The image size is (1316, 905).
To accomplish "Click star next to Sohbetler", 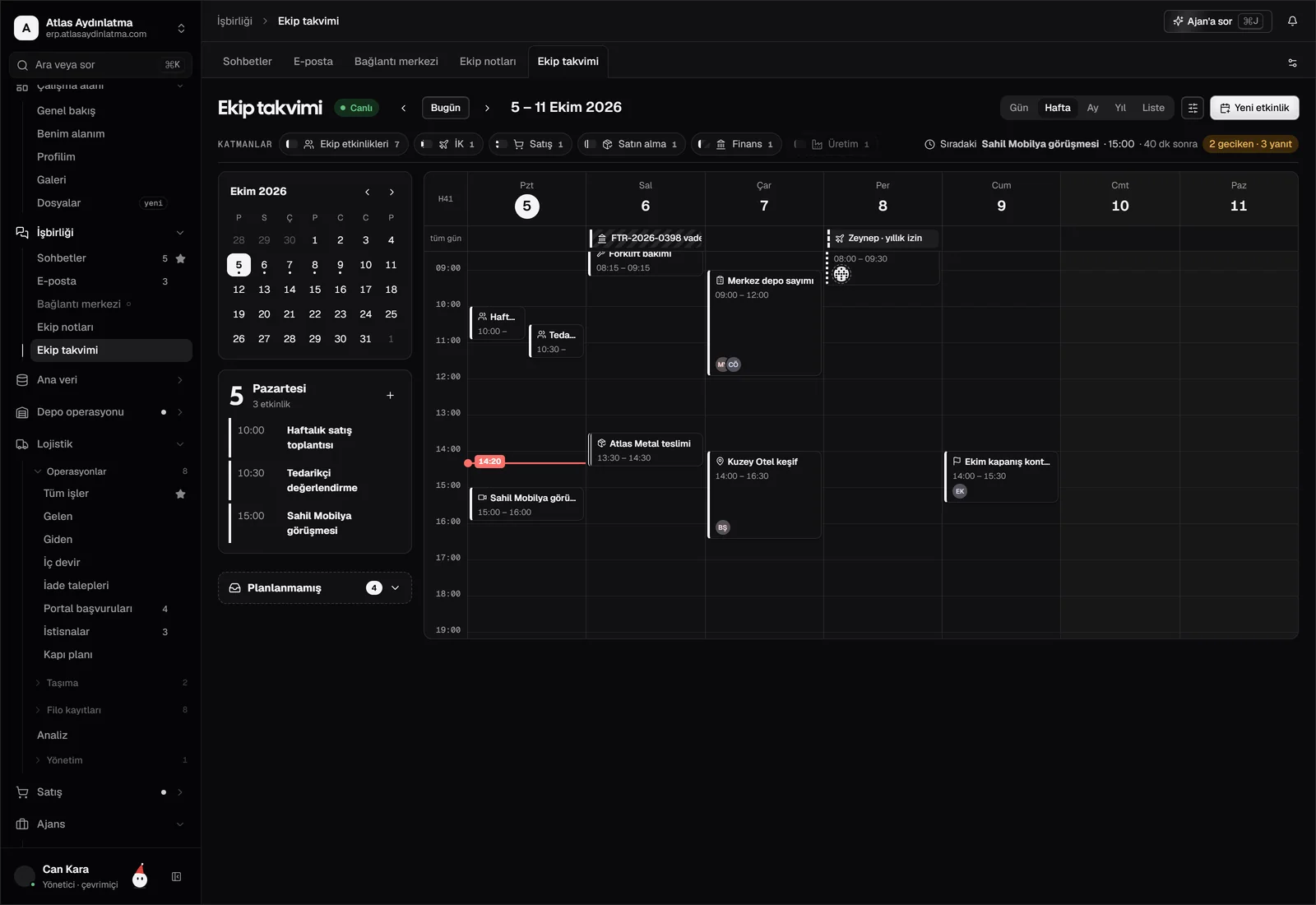I will click(x=181, y=258).
